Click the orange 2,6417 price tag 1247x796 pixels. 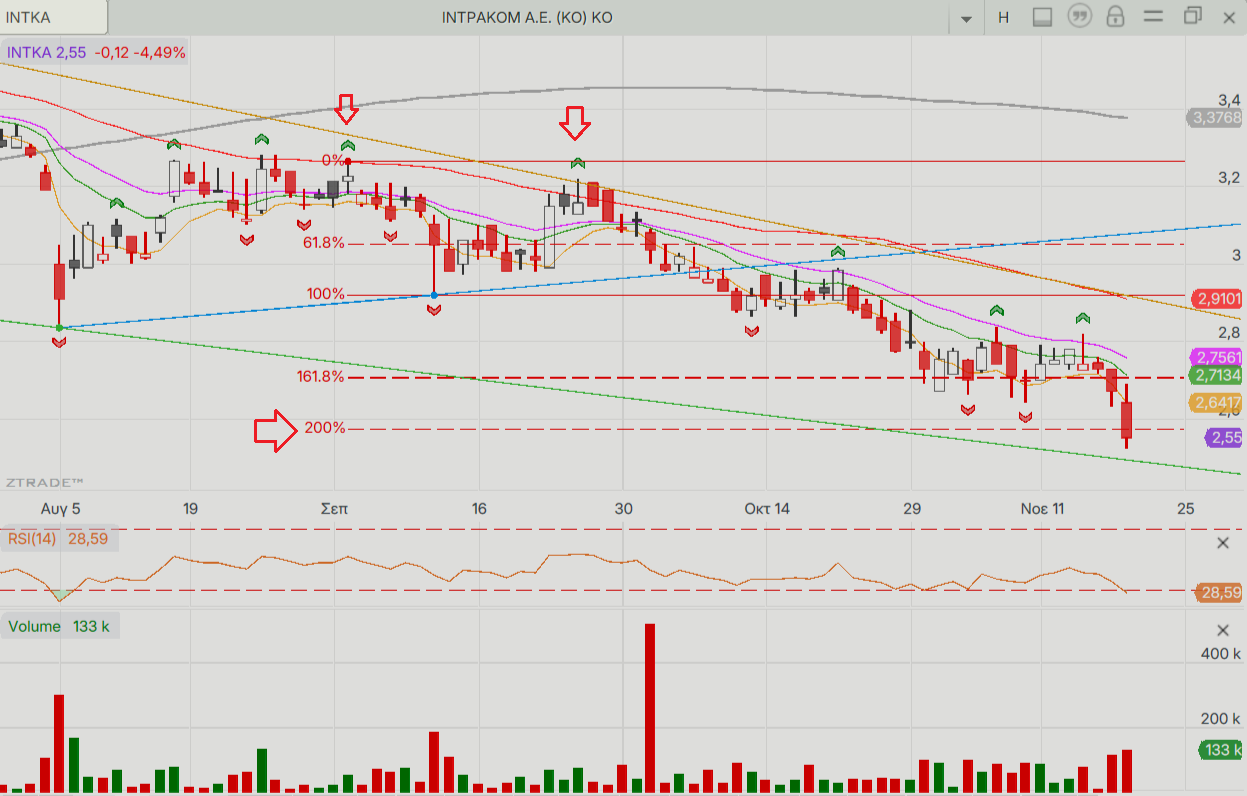click(x=1216, y=403)
